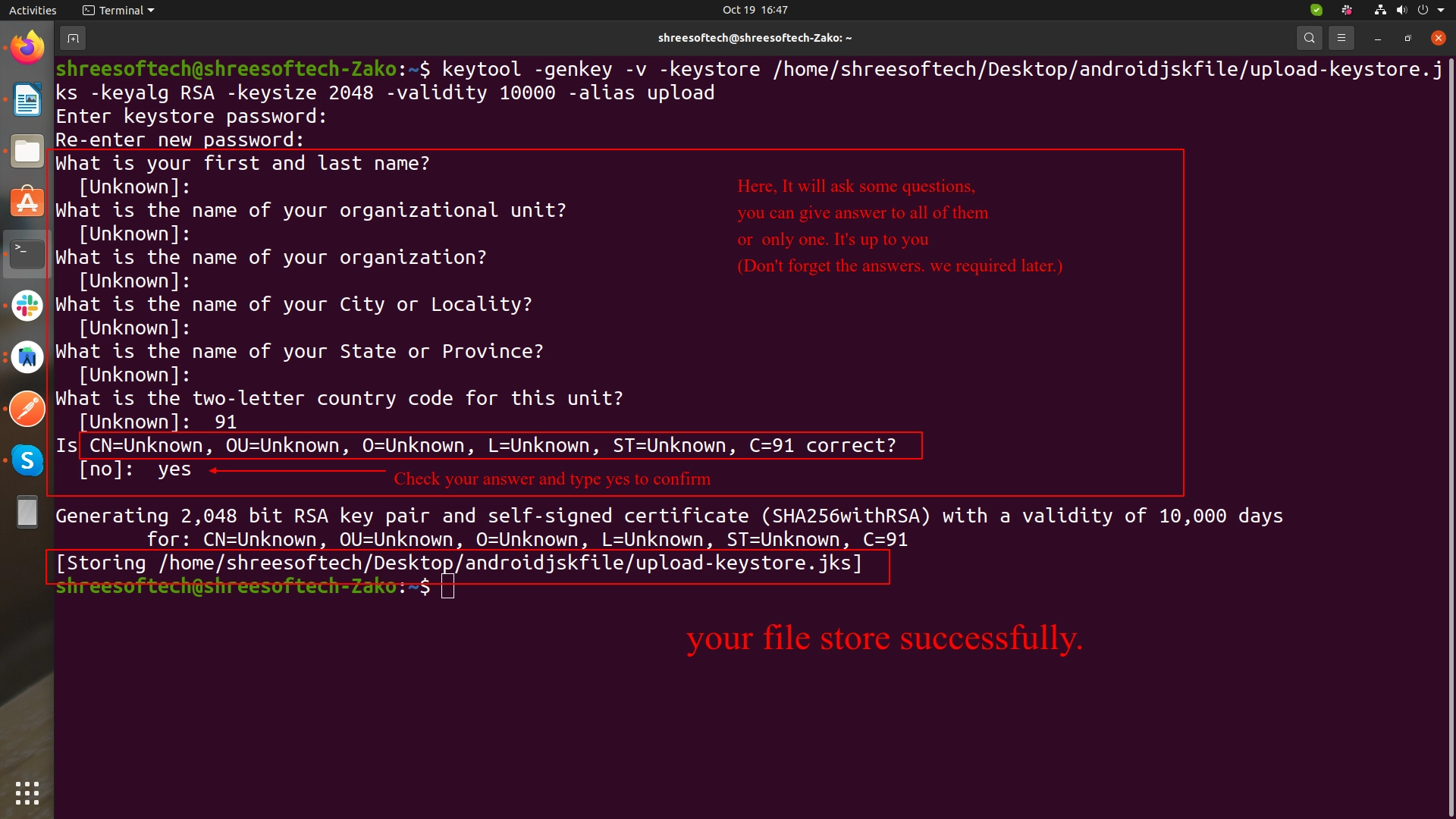The image size is (1456, 819).
Task: Open new terminal tab button
Action: tap(73, 38)
